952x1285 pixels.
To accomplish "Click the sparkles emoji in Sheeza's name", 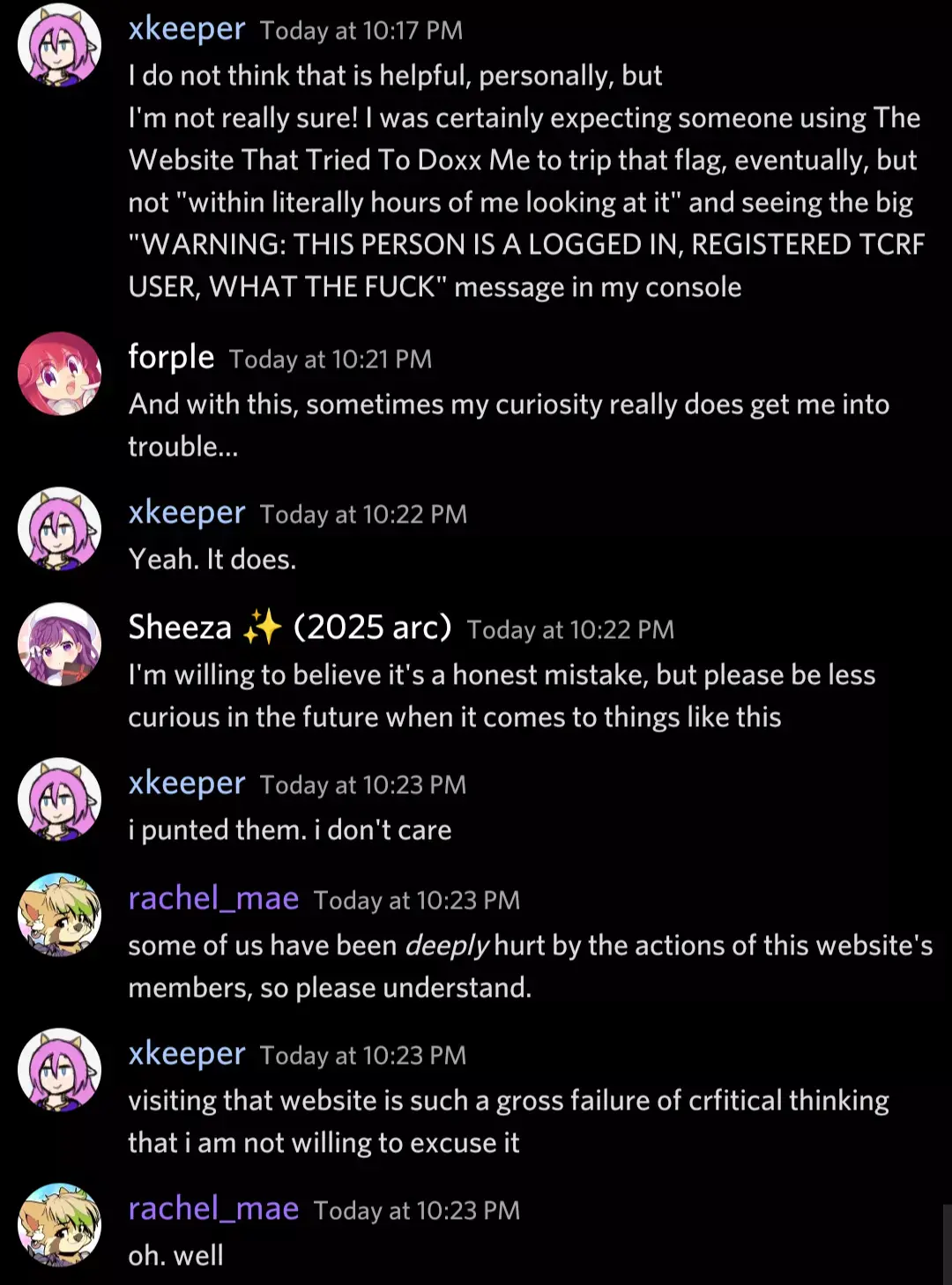I will point(262,628).
